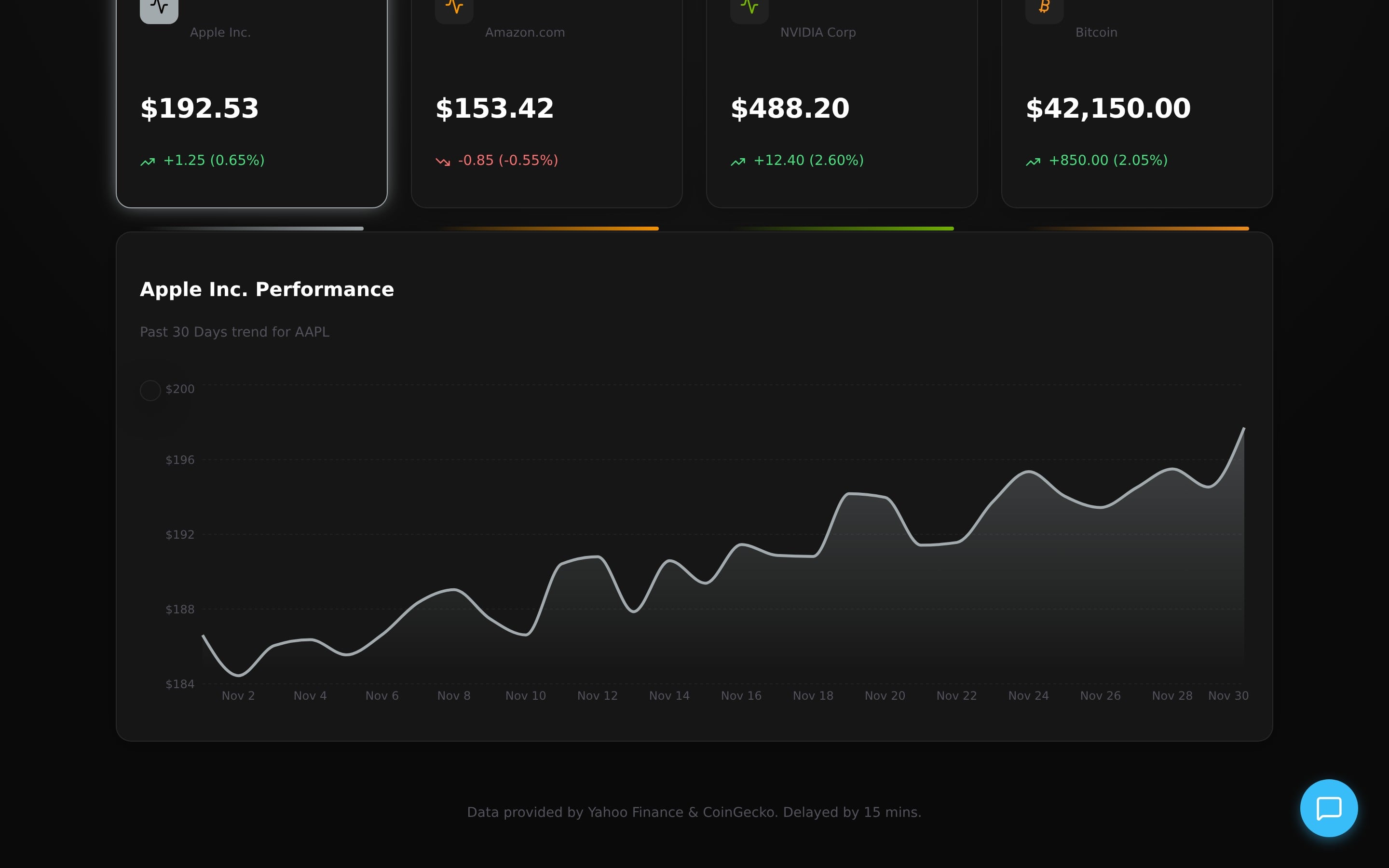Click the green NVIDIA Corp pulse icon
This screenshot has width=1389, height=868.
749,7
